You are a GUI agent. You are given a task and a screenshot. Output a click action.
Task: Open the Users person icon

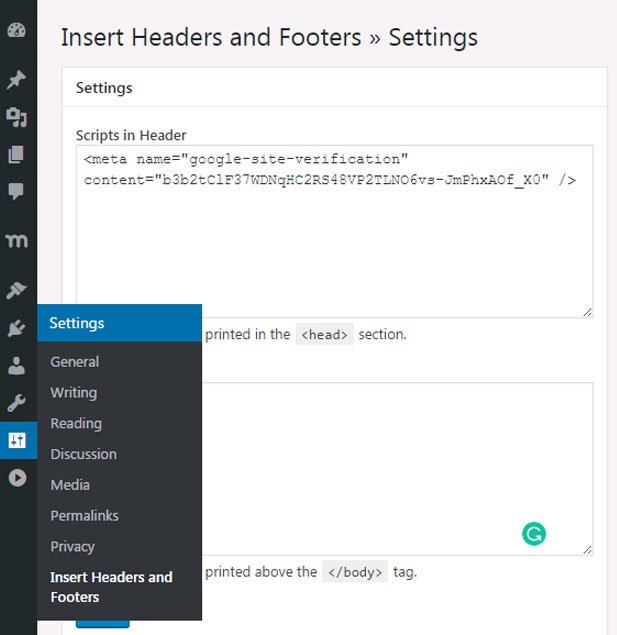(17, 365)
